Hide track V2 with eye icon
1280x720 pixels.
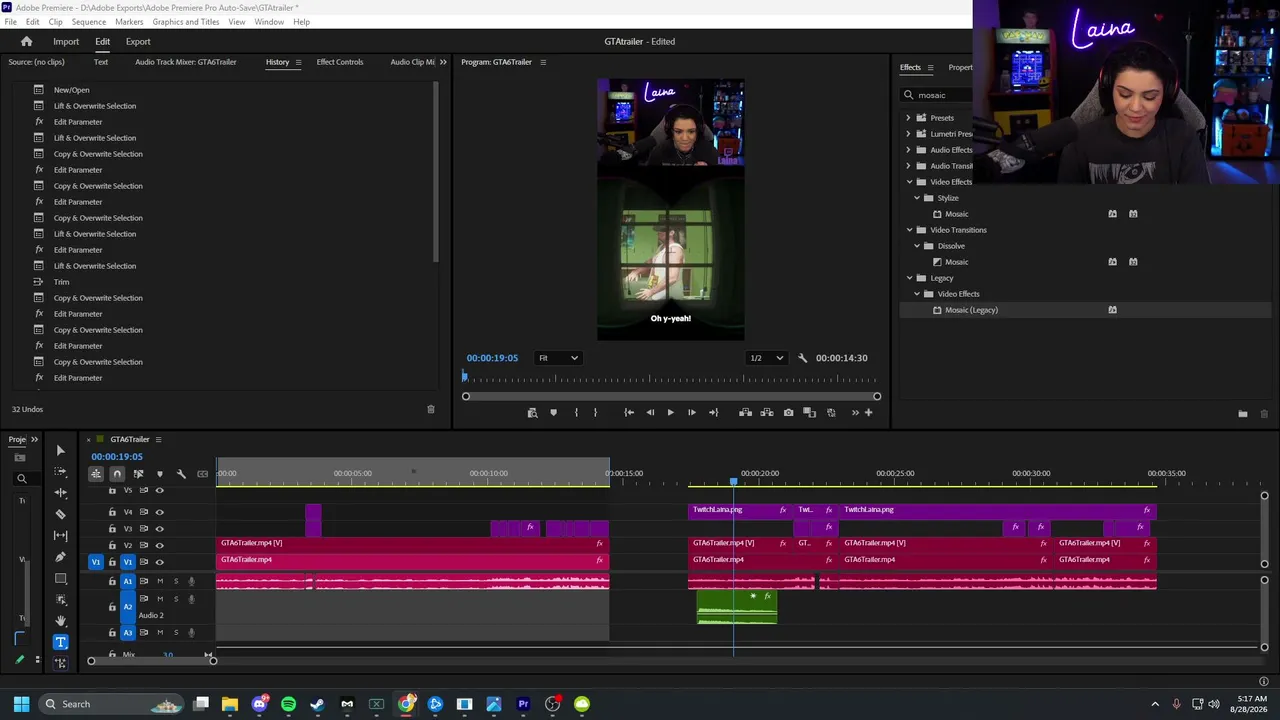(159, 545)
